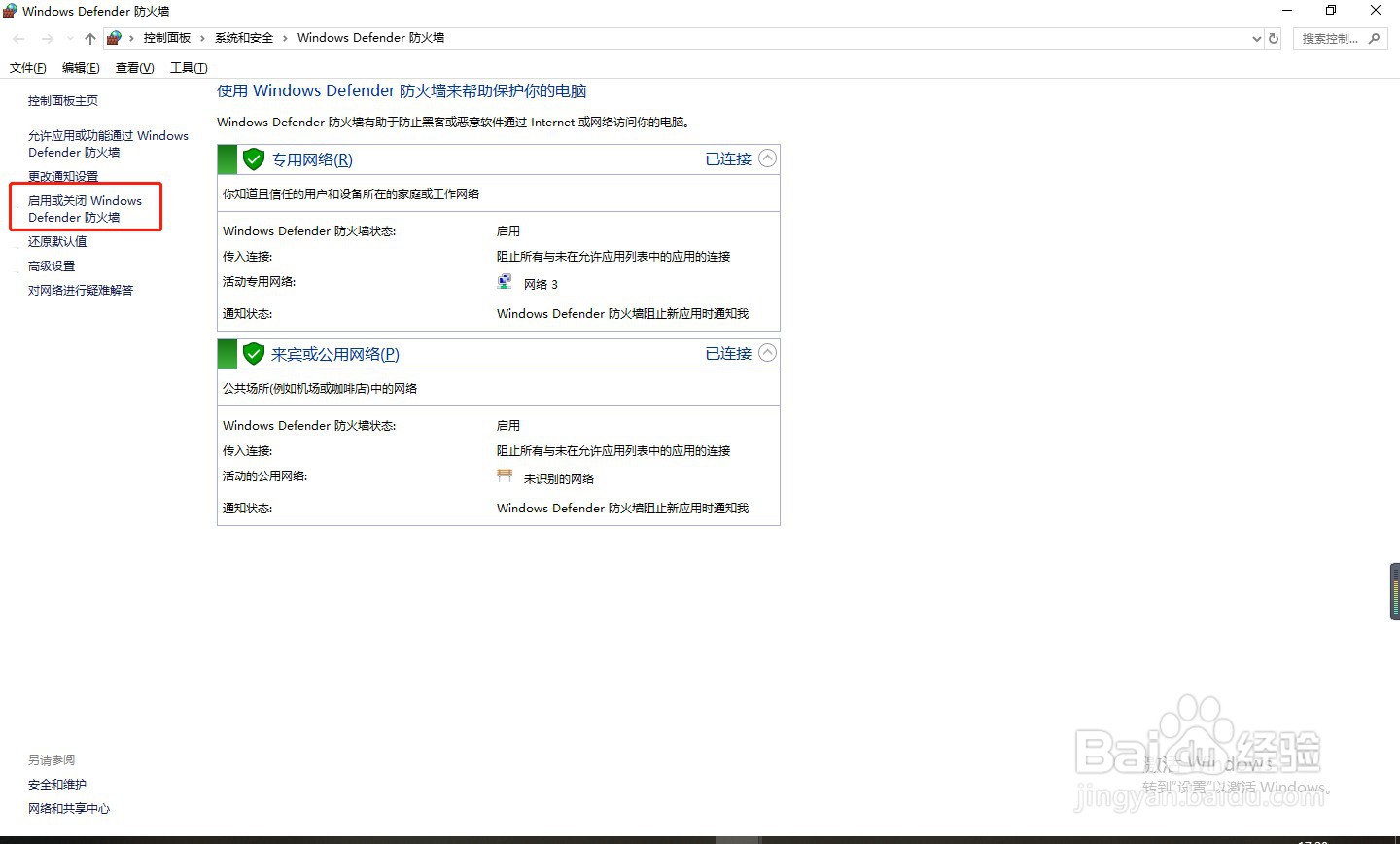Minimize the firewall window
Viewport: 1400px width, 844px height.
[x=1288, y=11]
